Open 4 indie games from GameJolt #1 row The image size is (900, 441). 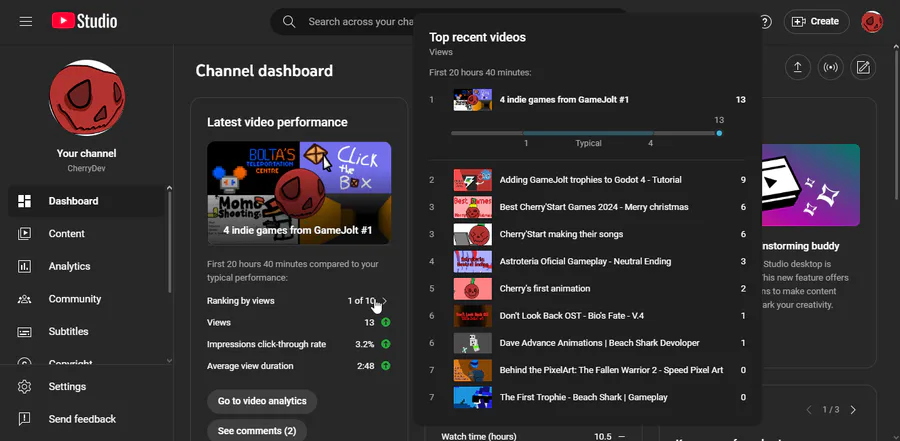(x=587, y=100)
